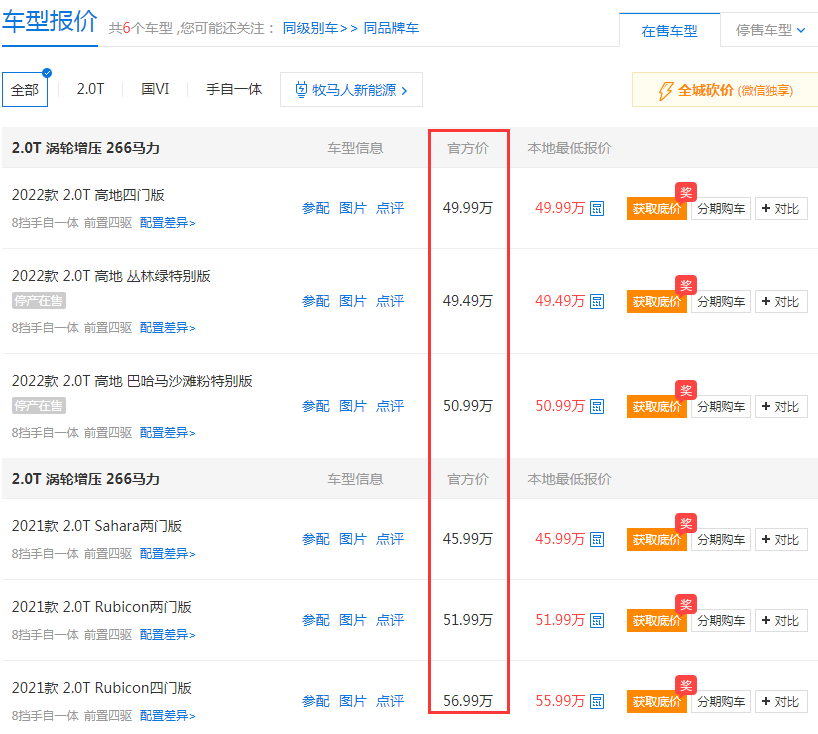The image size is (818, 734).
Task: Click 奖 badge on Rubicon四门版 row
Action: pyautogui.click(x=686, y=685)
